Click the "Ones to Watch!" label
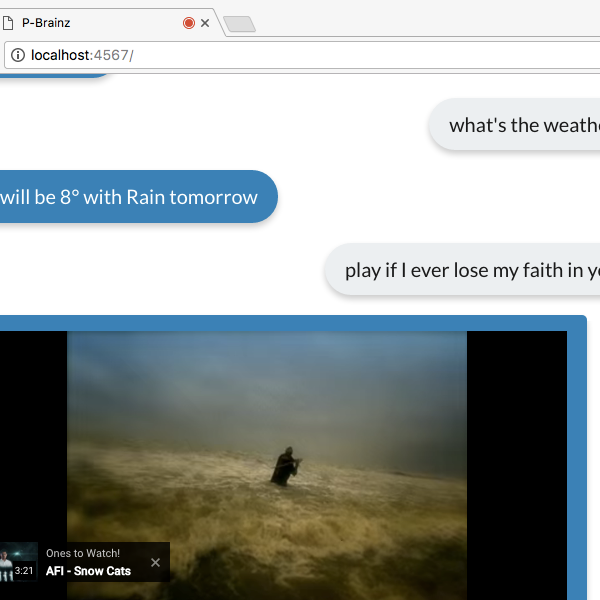600x600 pixels. click(83, 553)
